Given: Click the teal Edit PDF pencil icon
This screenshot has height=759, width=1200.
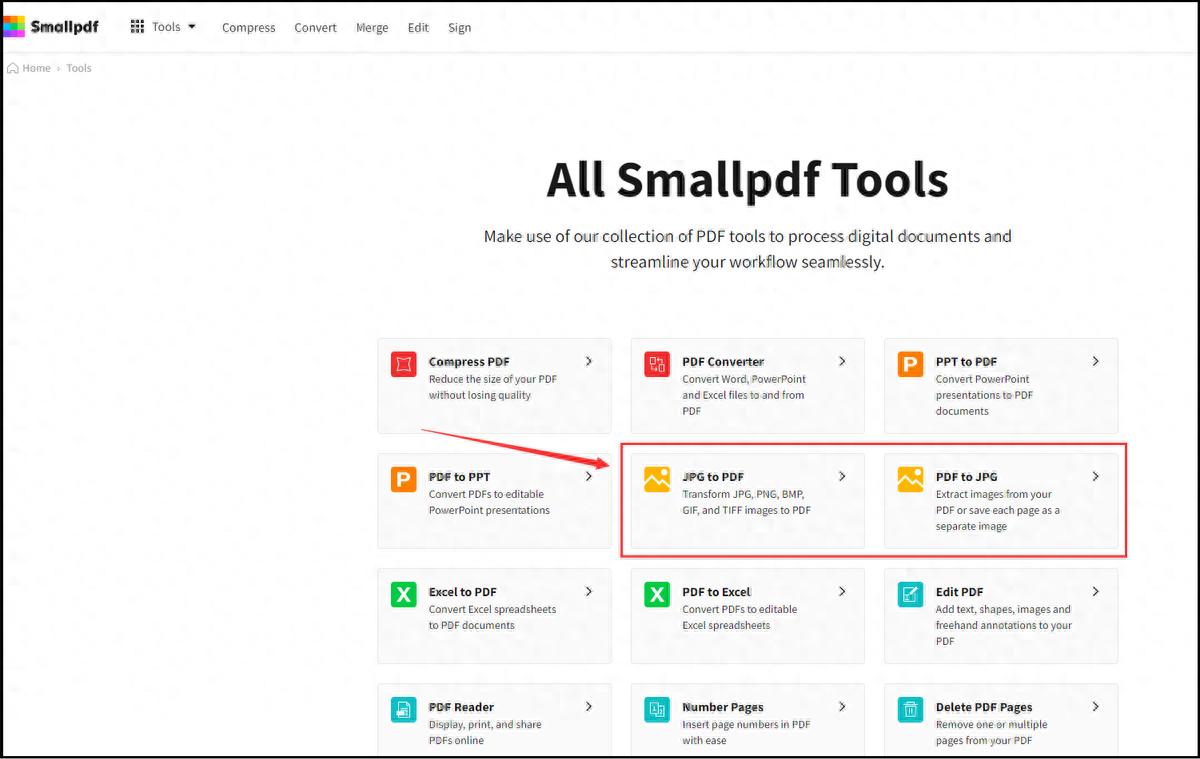Looking at the screenshot, I should 910,594.
